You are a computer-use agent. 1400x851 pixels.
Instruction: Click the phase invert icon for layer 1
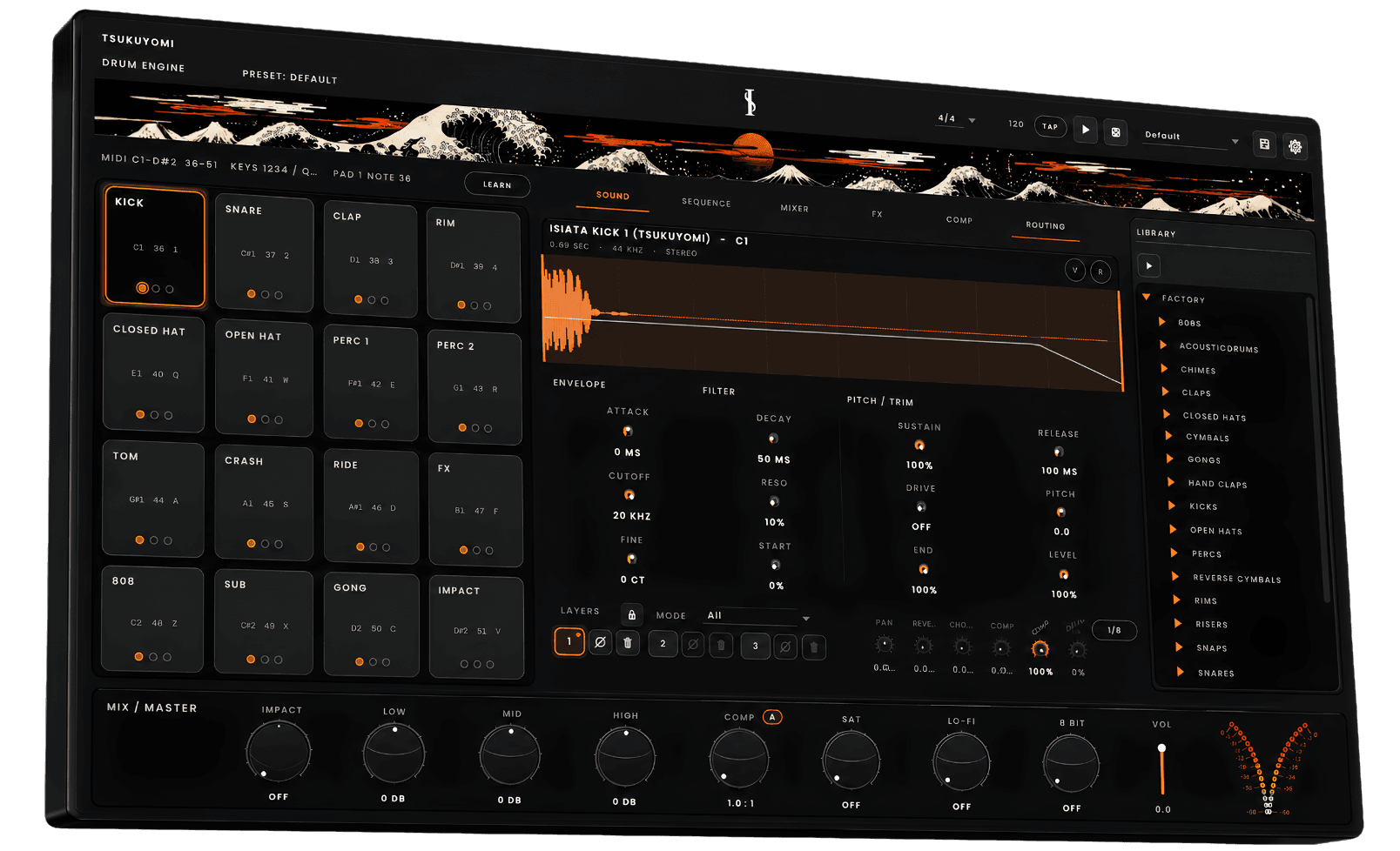[x=600, y=642]
